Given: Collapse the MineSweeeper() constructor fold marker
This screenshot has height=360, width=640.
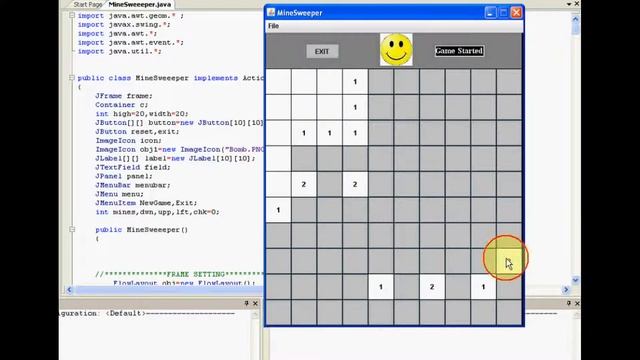Looking at the screenshot, I should (x=72, y=229).
